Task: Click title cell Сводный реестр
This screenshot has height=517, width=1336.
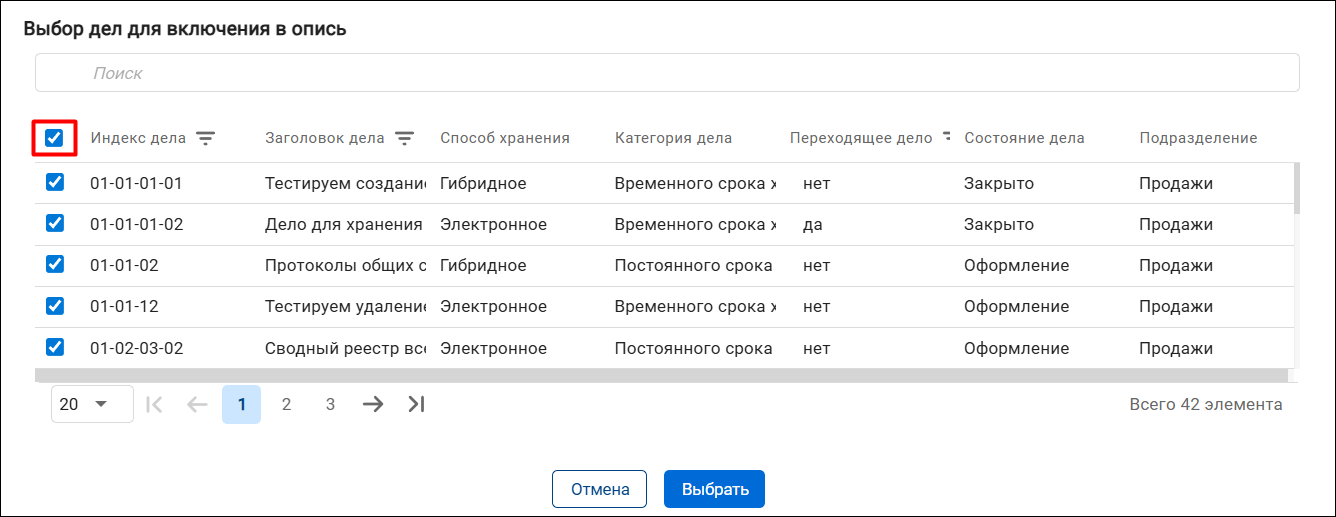Action: (x=346, y=348)
